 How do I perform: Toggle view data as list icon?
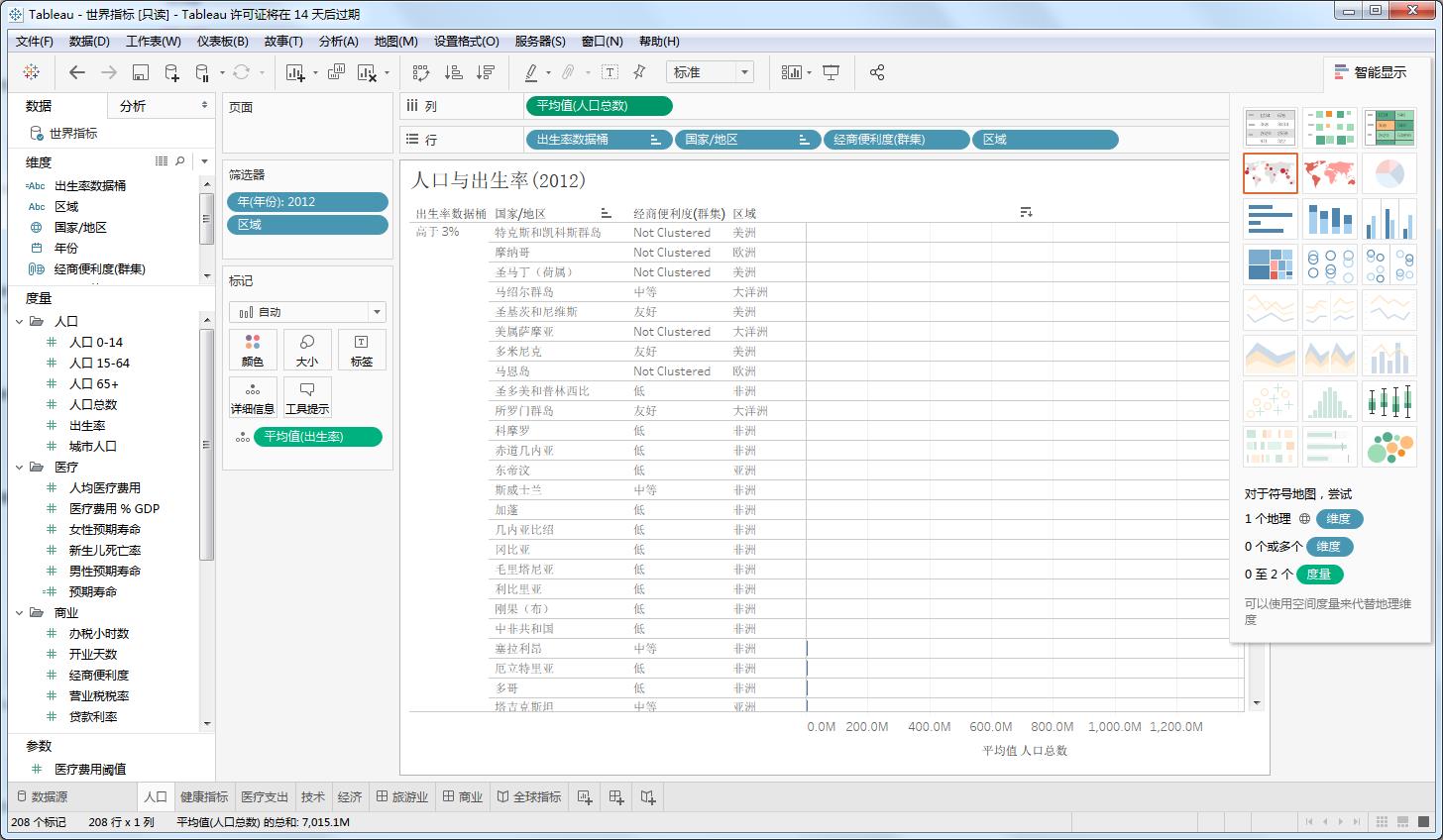coord(162,160)
